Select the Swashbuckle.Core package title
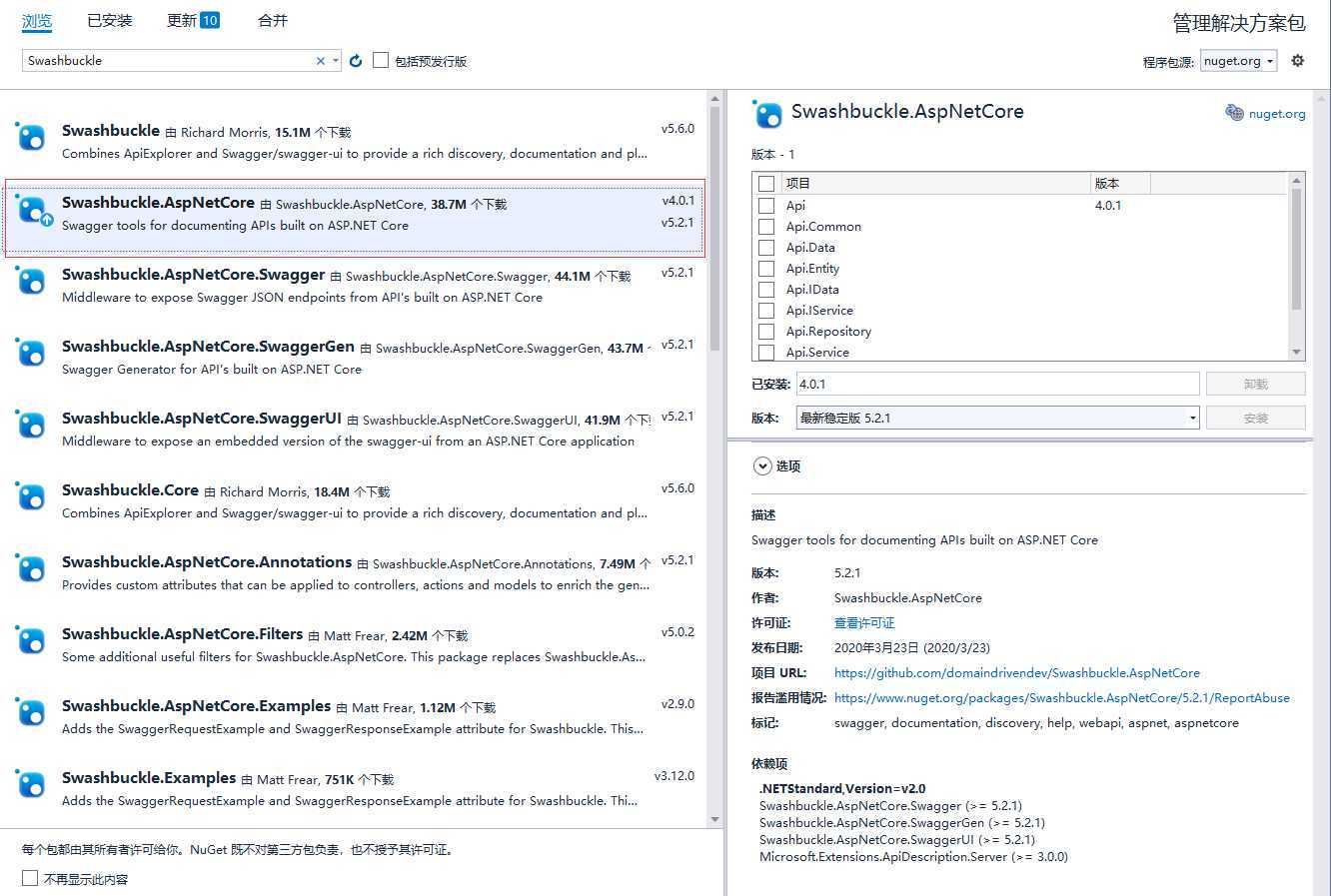Viewport: 1331px width, 896px height. [x=130, y=489]
